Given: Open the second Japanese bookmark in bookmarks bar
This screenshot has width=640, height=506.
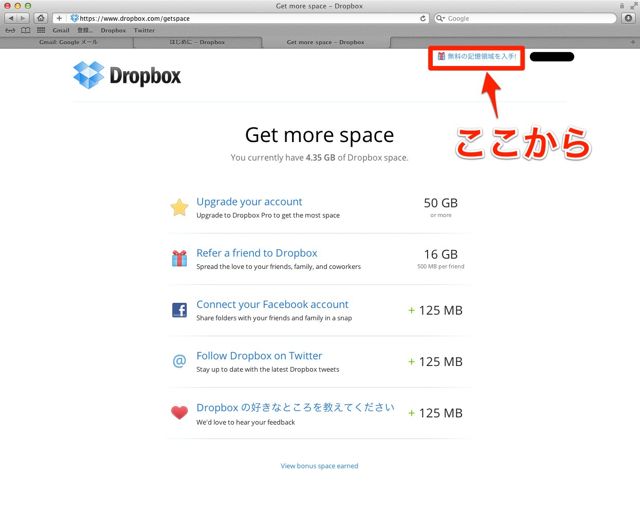Looking at the screenshot, I should [x=85, y=30].
